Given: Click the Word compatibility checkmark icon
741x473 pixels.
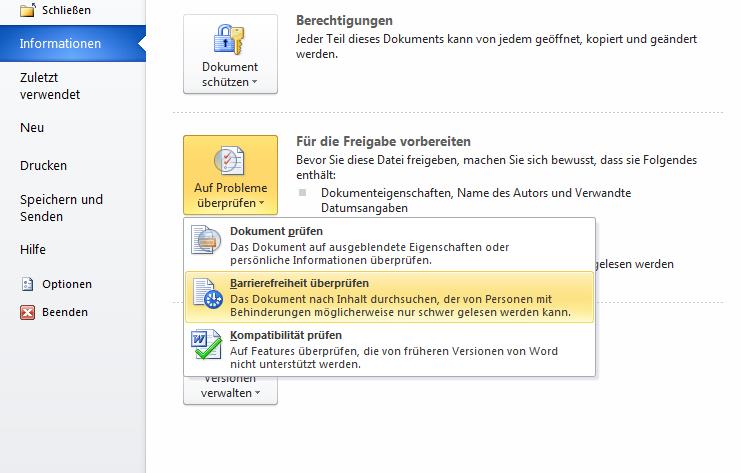Looking at the screenshot, I should point(207,344).
